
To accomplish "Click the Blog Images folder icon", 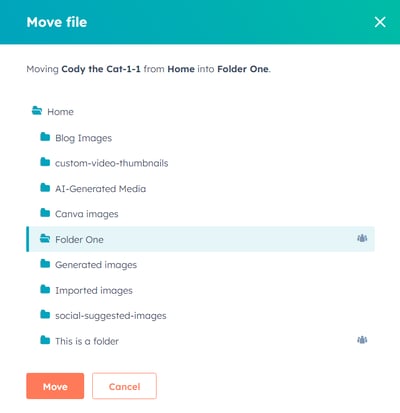I will 45,137.
